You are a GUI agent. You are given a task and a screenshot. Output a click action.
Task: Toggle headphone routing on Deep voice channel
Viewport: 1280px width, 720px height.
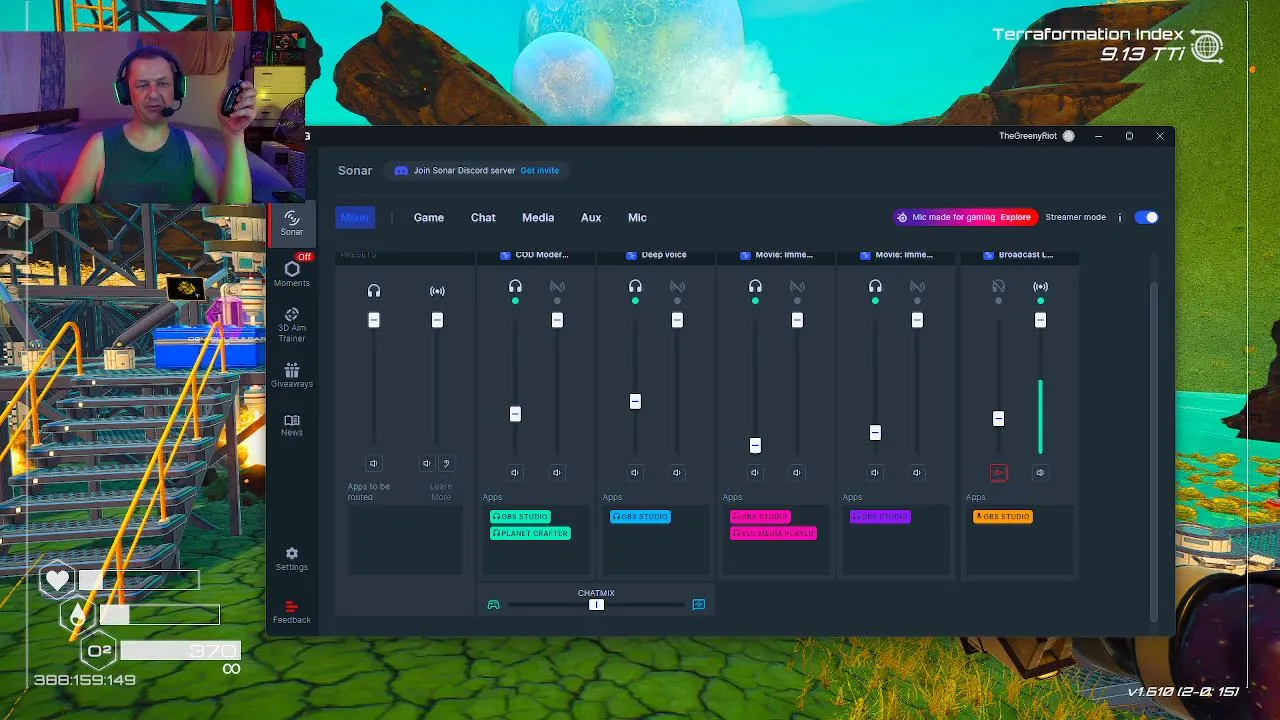click(635, 287)
